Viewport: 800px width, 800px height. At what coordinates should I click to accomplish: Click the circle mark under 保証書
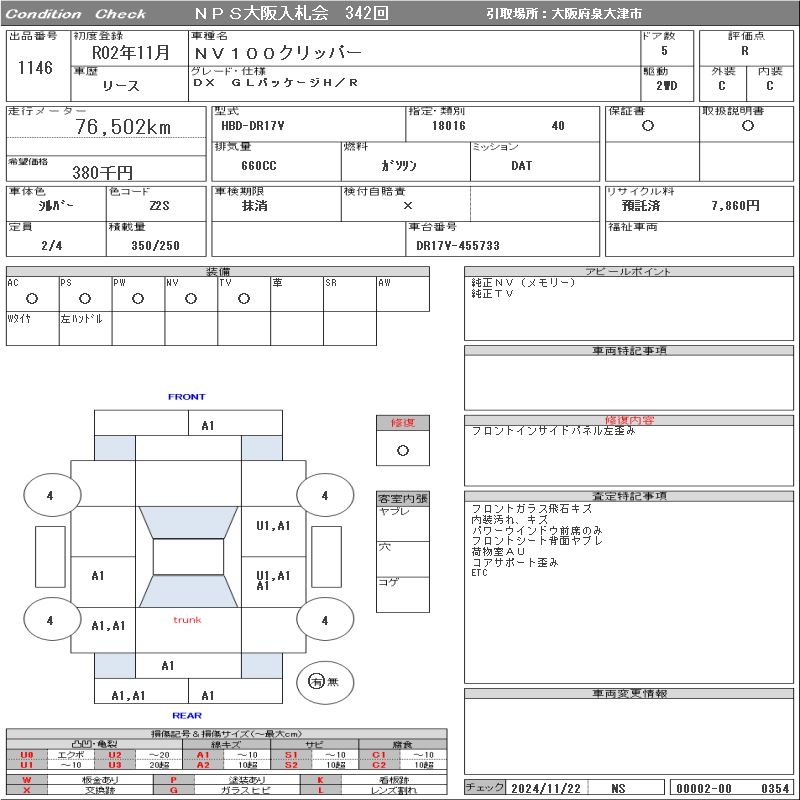[648, 126]
